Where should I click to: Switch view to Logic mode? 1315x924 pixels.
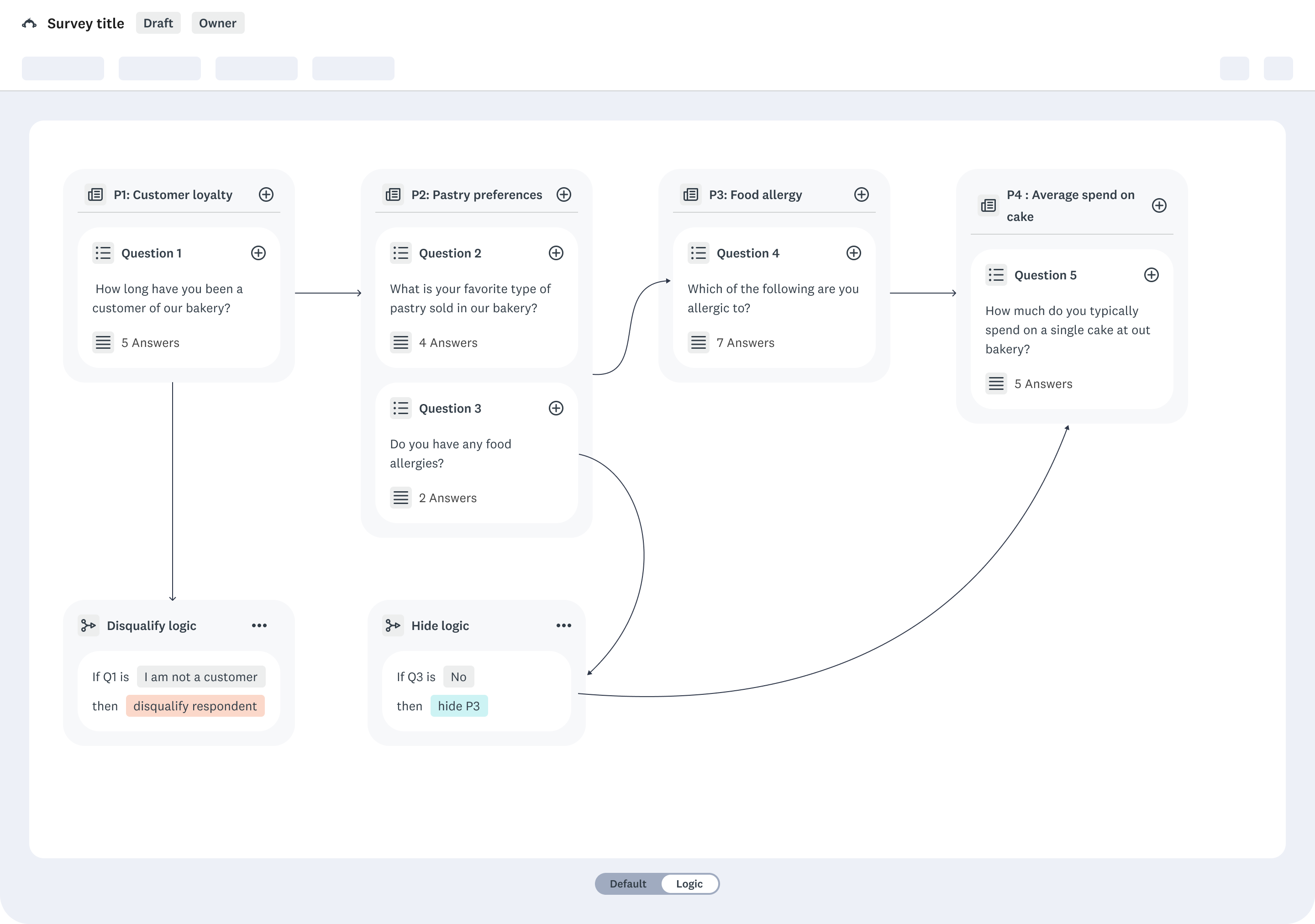pyautogui.click(x=689, y=883)
